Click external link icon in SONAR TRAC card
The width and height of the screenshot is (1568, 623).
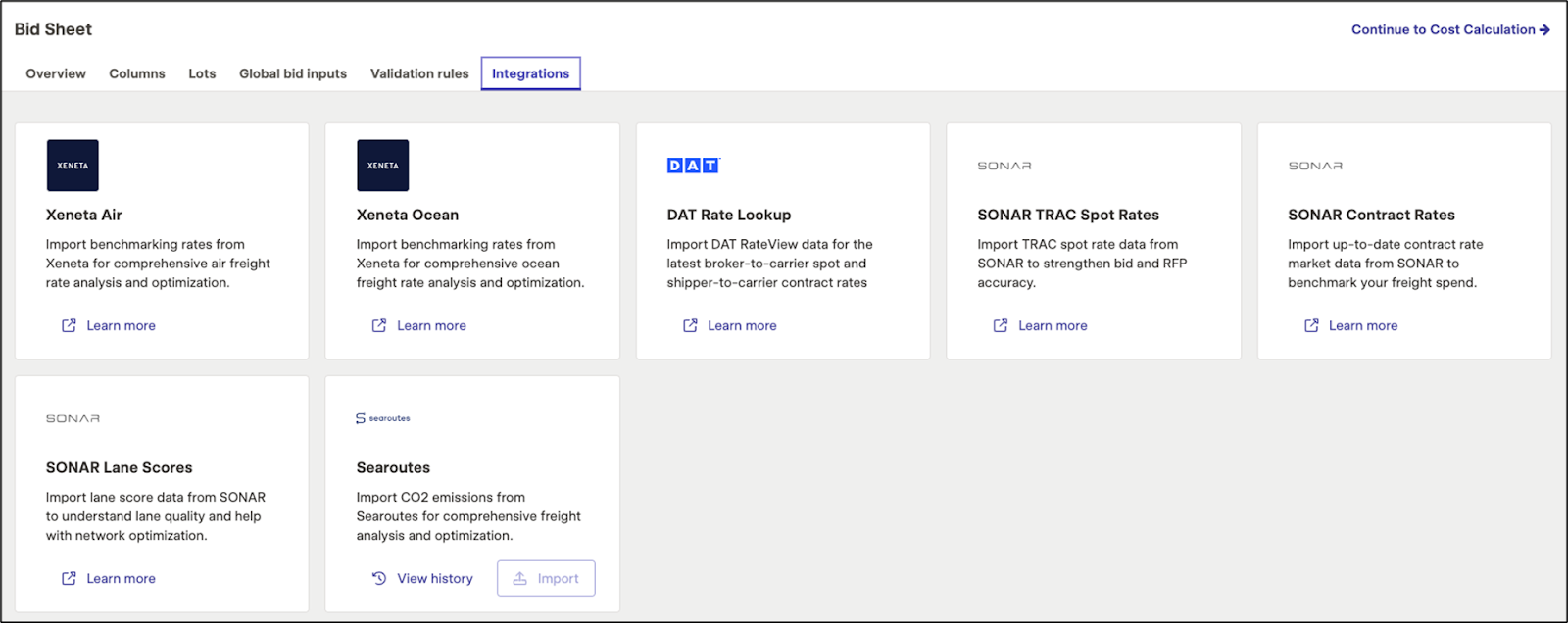1001,325
